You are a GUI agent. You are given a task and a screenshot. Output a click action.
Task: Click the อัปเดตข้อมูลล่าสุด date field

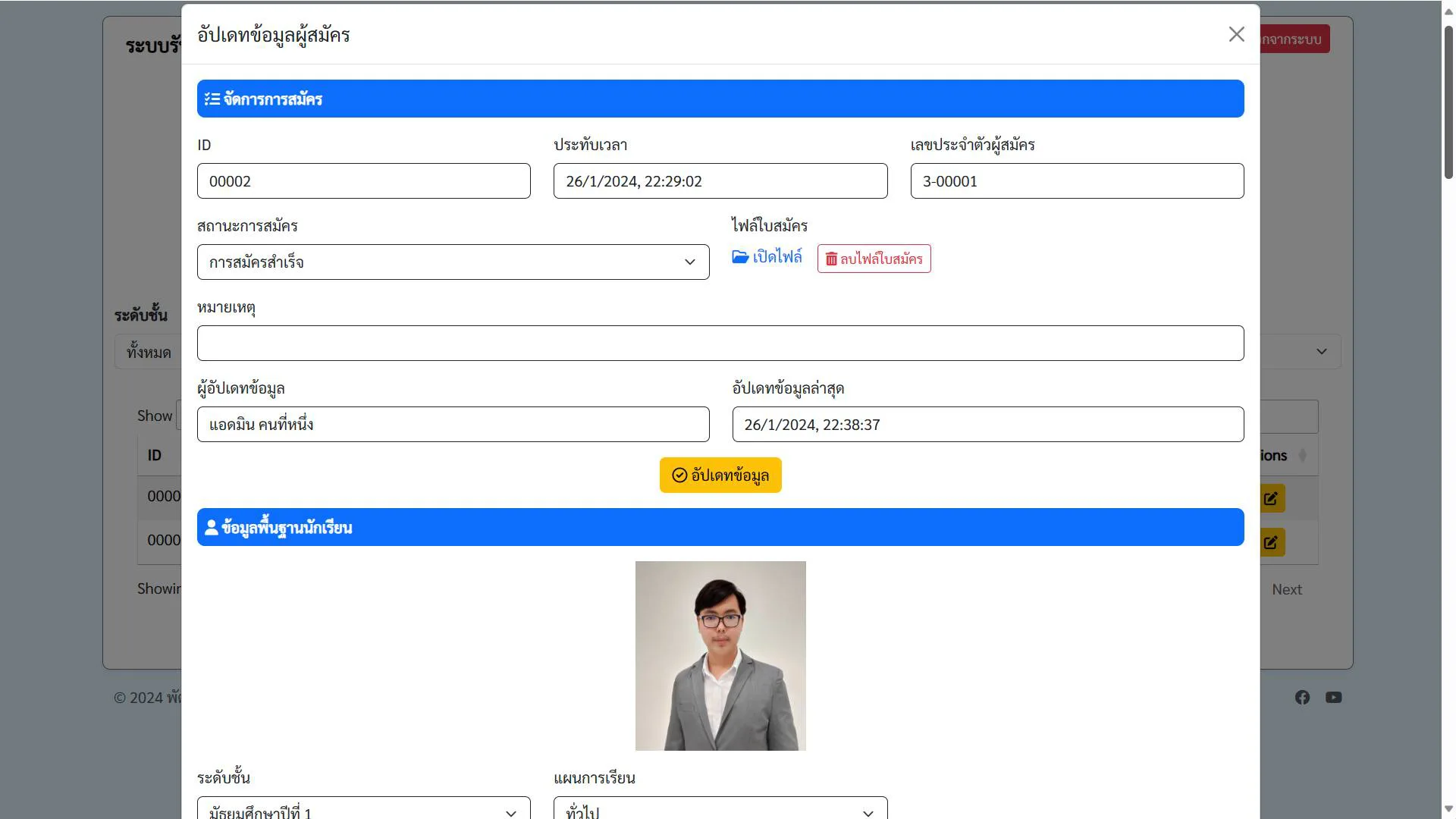coord(987,425)
